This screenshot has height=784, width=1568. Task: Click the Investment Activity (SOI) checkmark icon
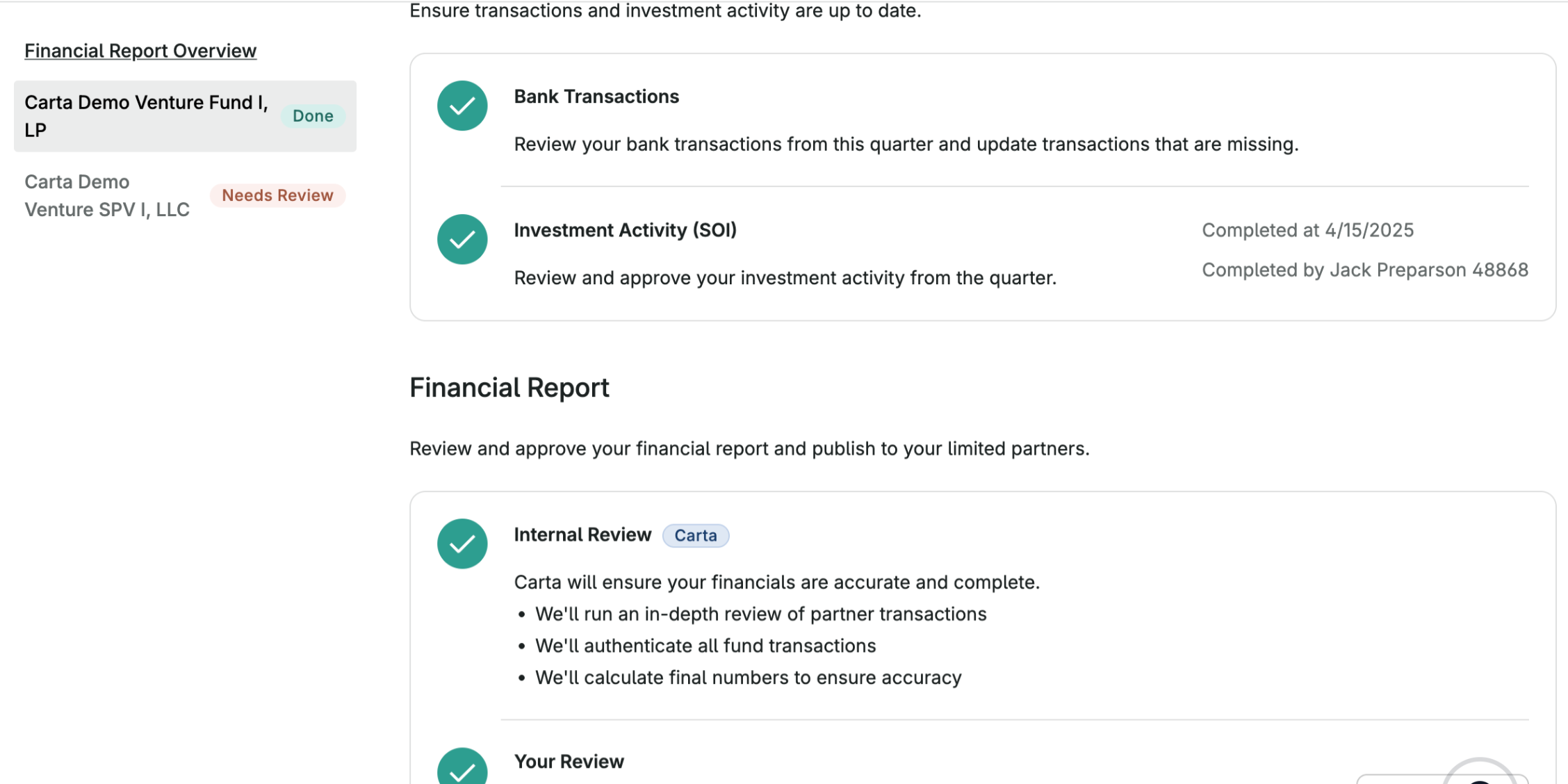click(462, 239)
